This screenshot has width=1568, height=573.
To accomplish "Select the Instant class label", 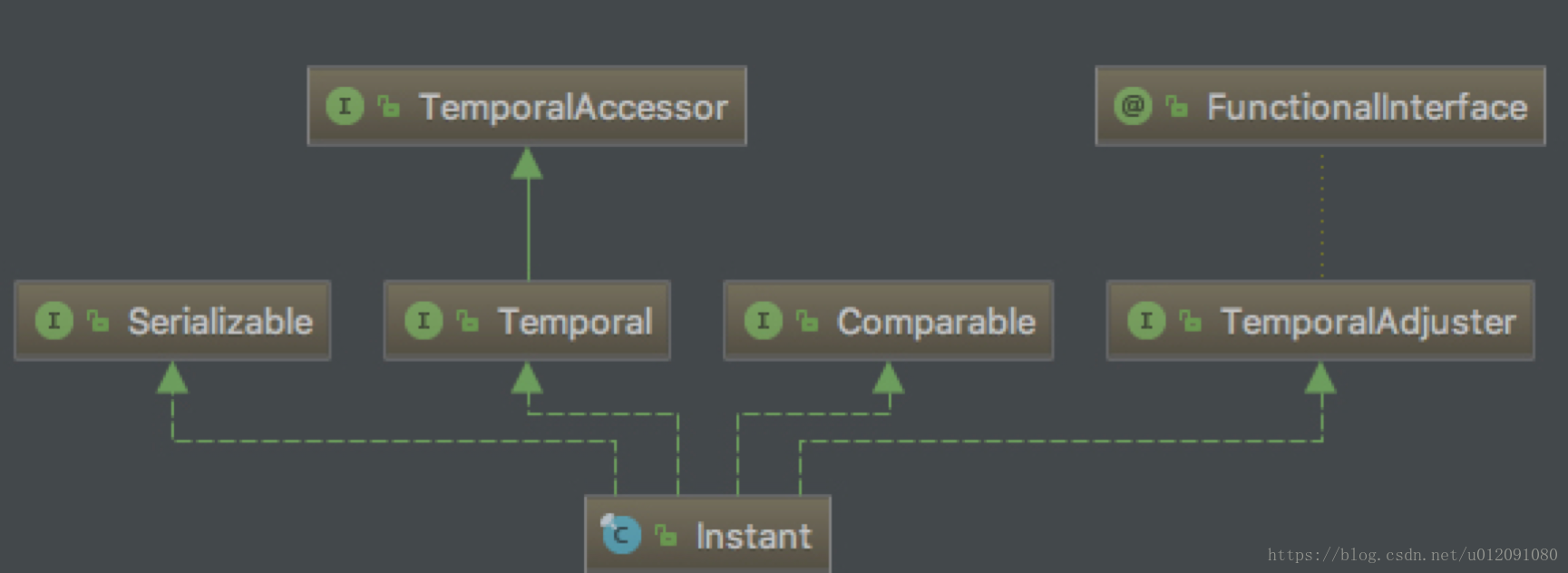I will 754,536.
